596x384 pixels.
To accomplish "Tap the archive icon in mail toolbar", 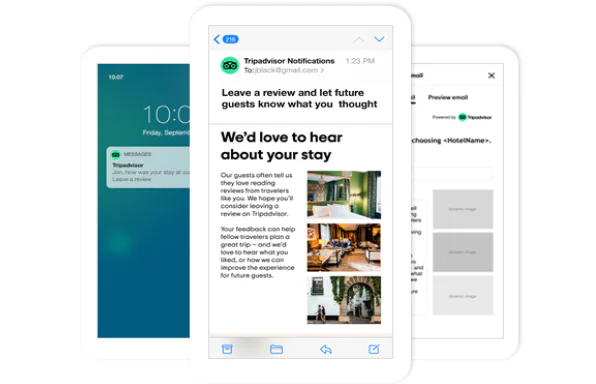I will 227,349.
